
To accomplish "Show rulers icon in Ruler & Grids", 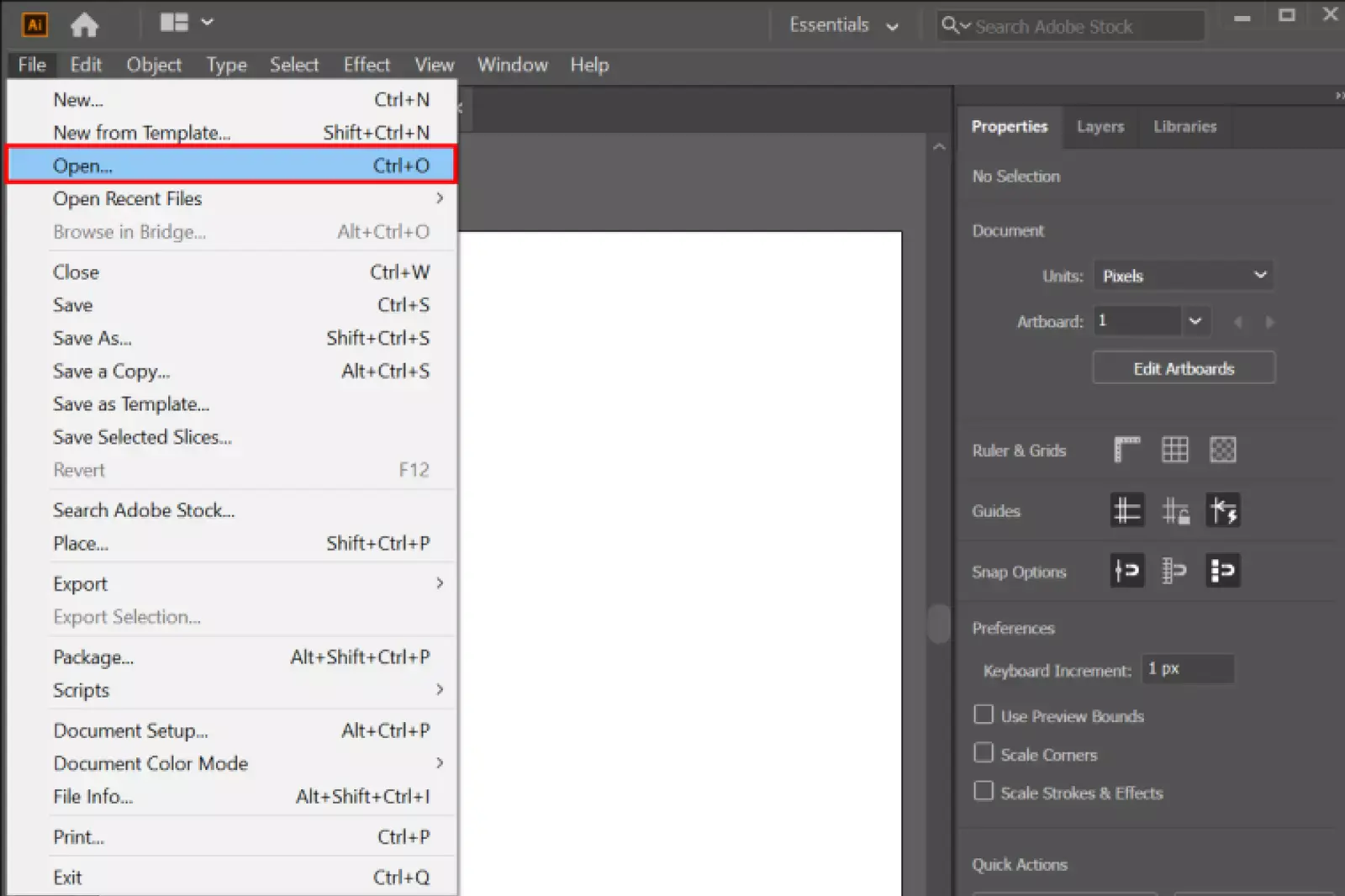I will (x=1126, y=450).
